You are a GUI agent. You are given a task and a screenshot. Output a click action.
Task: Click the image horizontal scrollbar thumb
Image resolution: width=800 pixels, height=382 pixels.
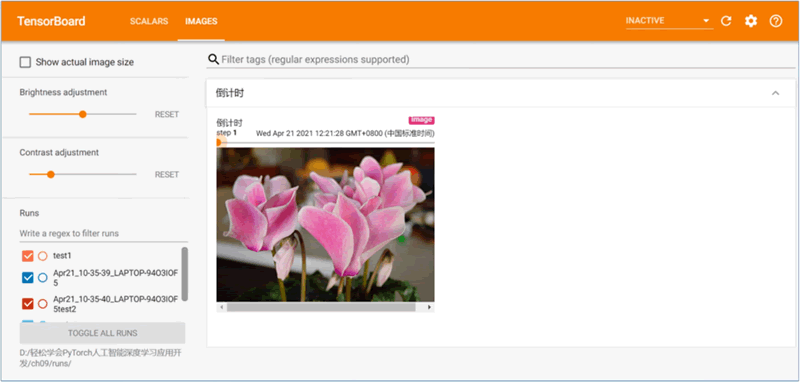[x=321, y=308]
